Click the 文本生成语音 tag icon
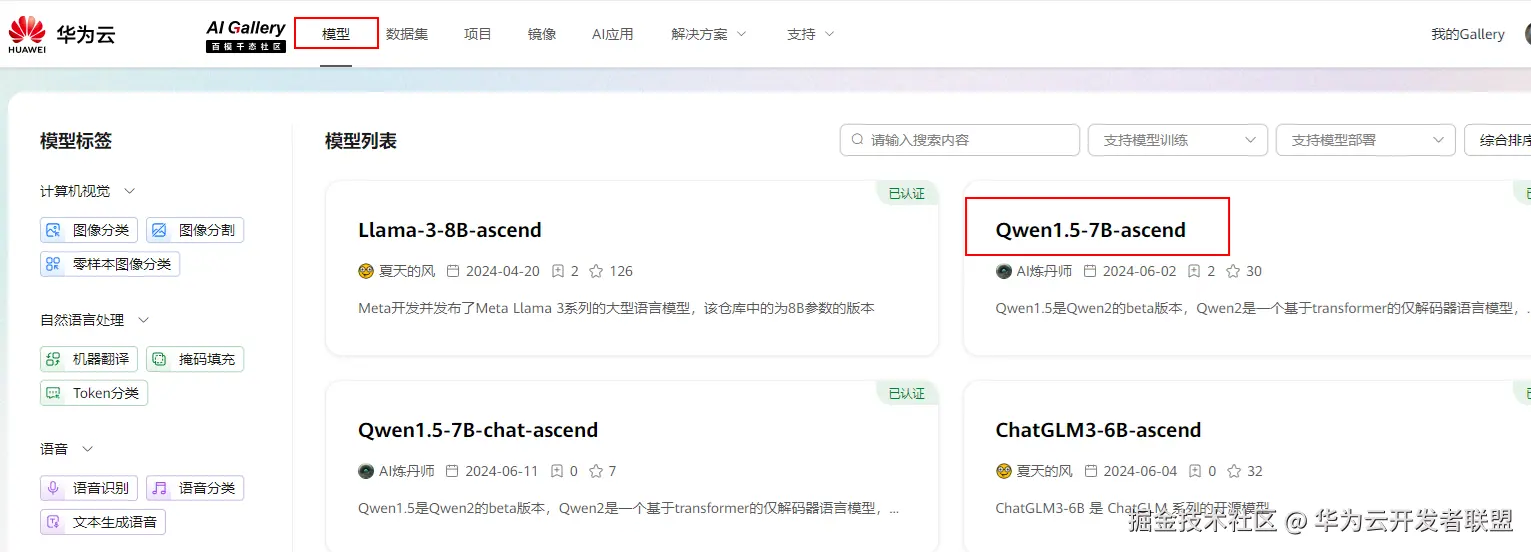 point(54,522)
